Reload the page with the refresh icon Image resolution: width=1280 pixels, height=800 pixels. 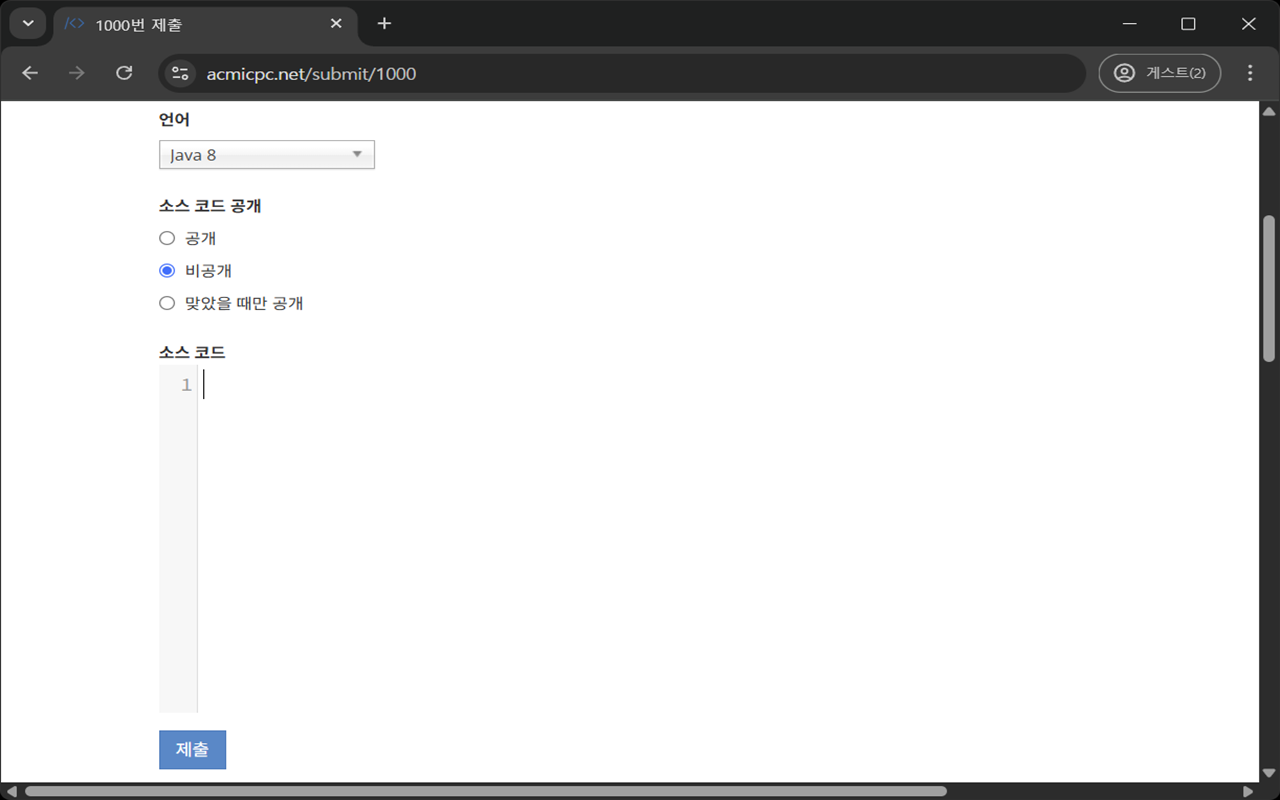pos(124,72)
